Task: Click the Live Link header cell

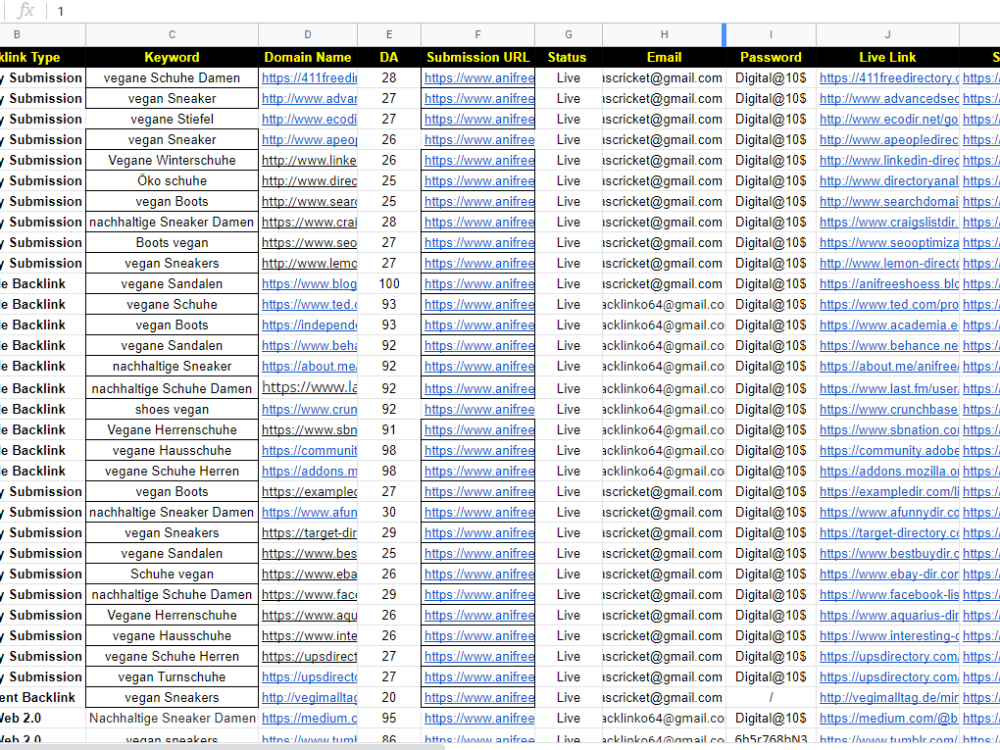Action: click(888, 57)
